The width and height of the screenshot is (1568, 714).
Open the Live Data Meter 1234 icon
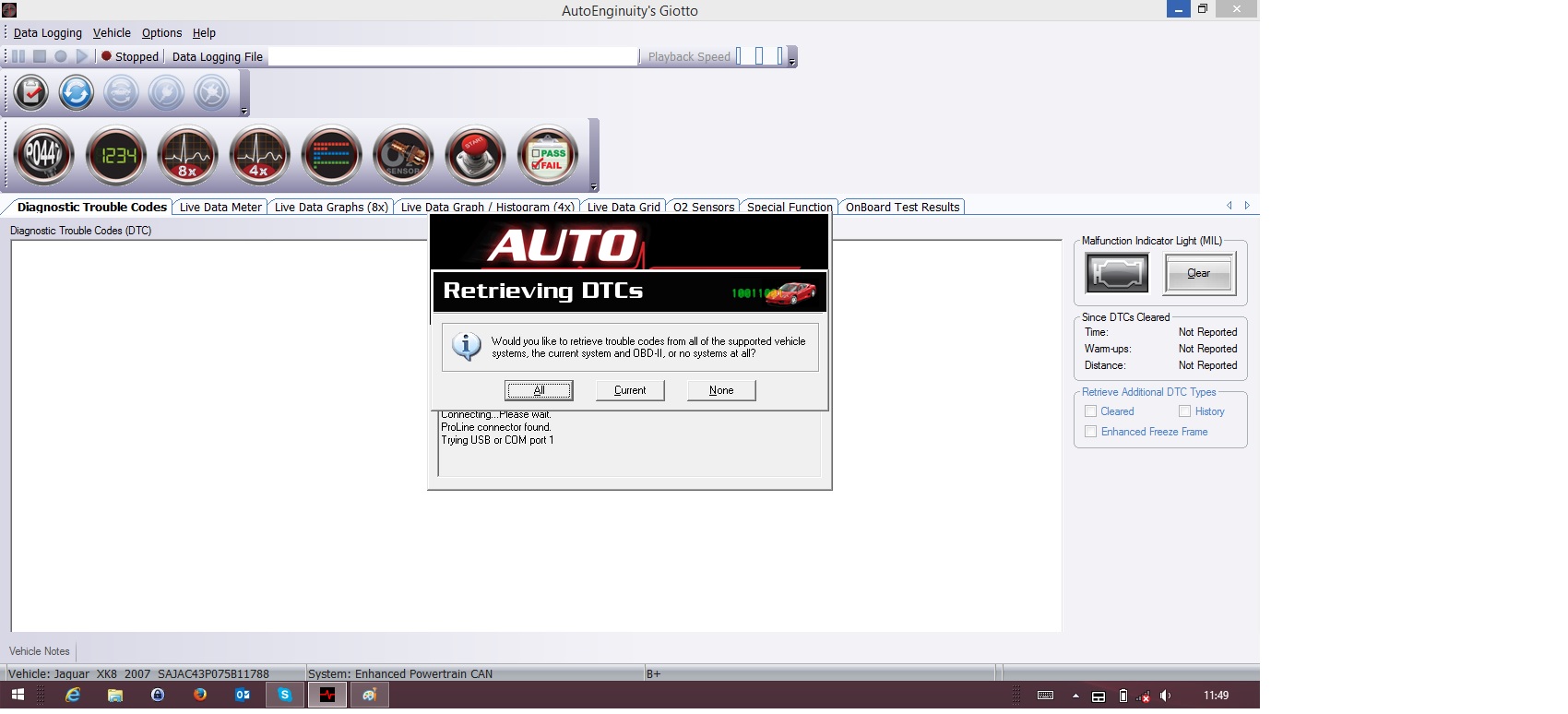[x=116, y=155]
